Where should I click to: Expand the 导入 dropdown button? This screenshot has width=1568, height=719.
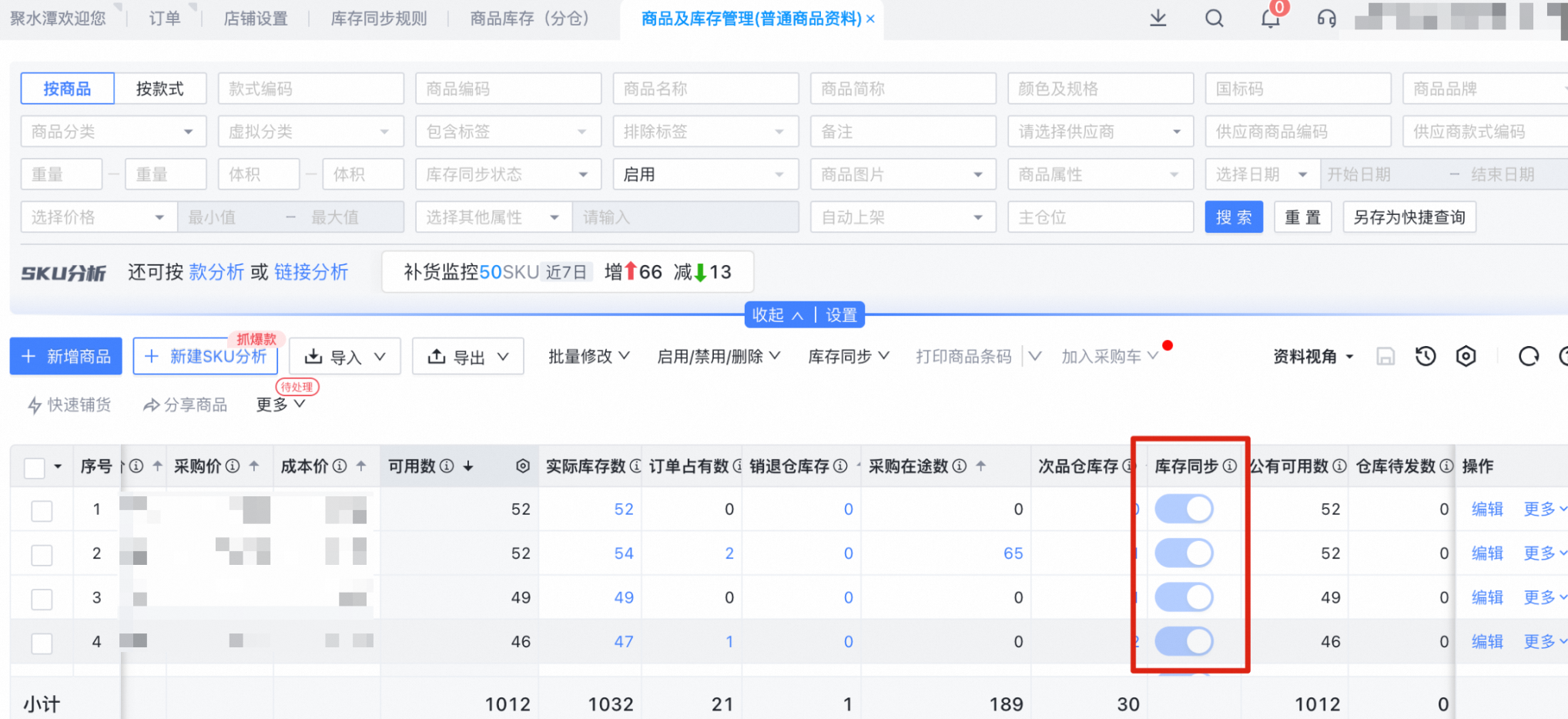coord(345,356)
